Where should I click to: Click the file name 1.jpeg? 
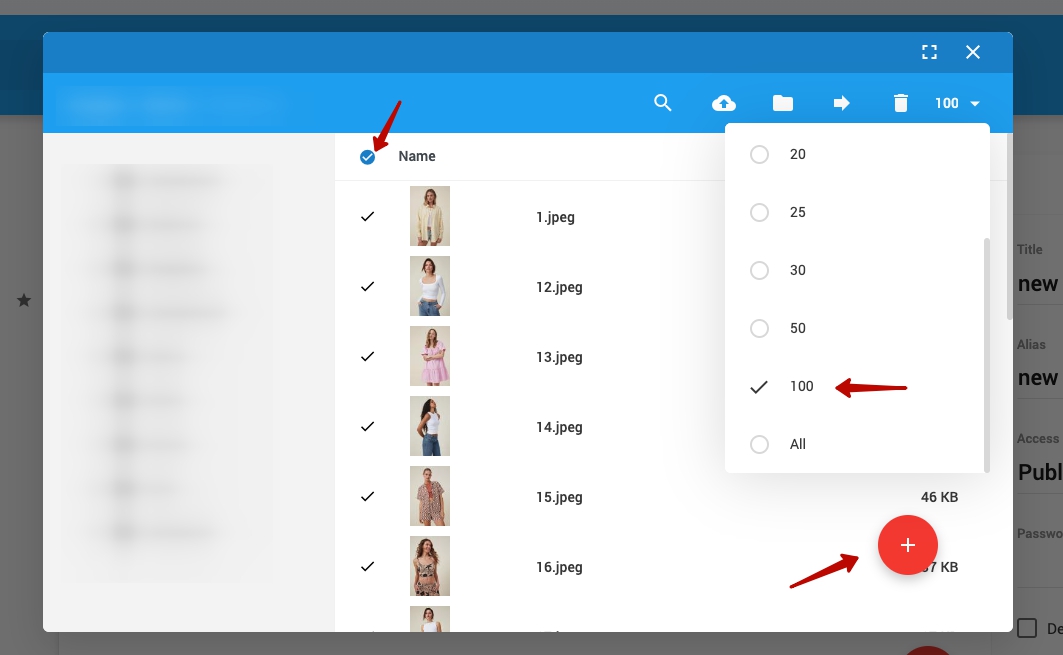[x=555, y=218]
